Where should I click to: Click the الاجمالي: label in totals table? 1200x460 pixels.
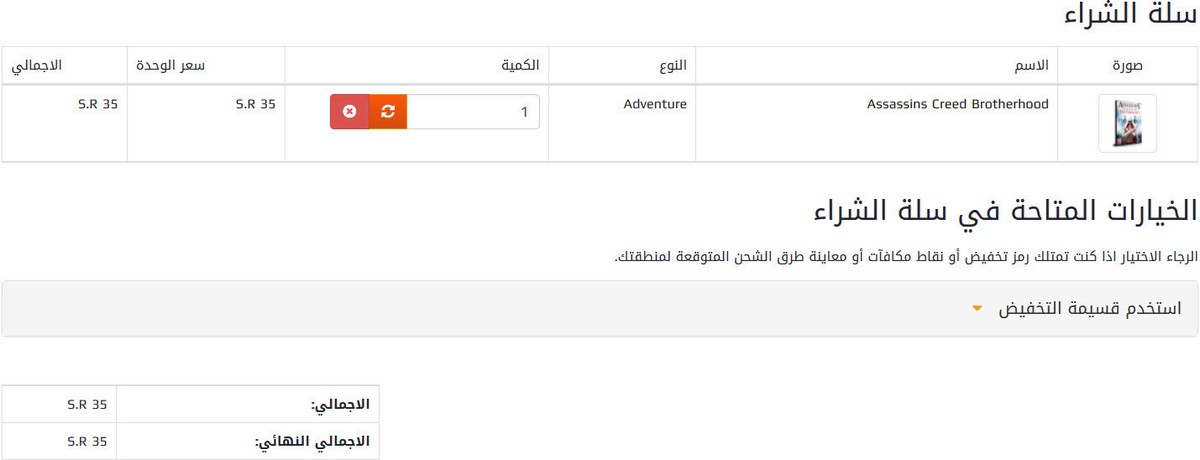(340, 405)
